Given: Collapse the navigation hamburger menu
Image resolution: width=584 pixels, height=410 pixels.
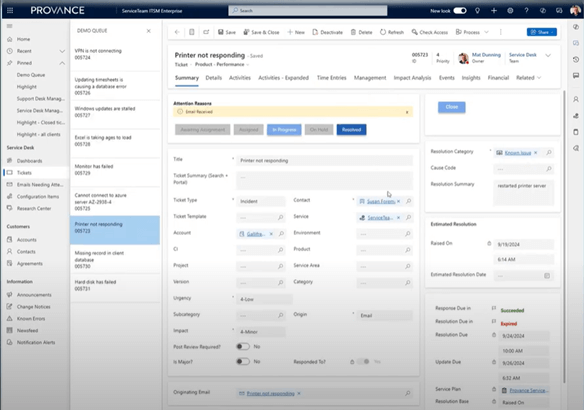Looking at the screenshot, I should click(10, 26).
